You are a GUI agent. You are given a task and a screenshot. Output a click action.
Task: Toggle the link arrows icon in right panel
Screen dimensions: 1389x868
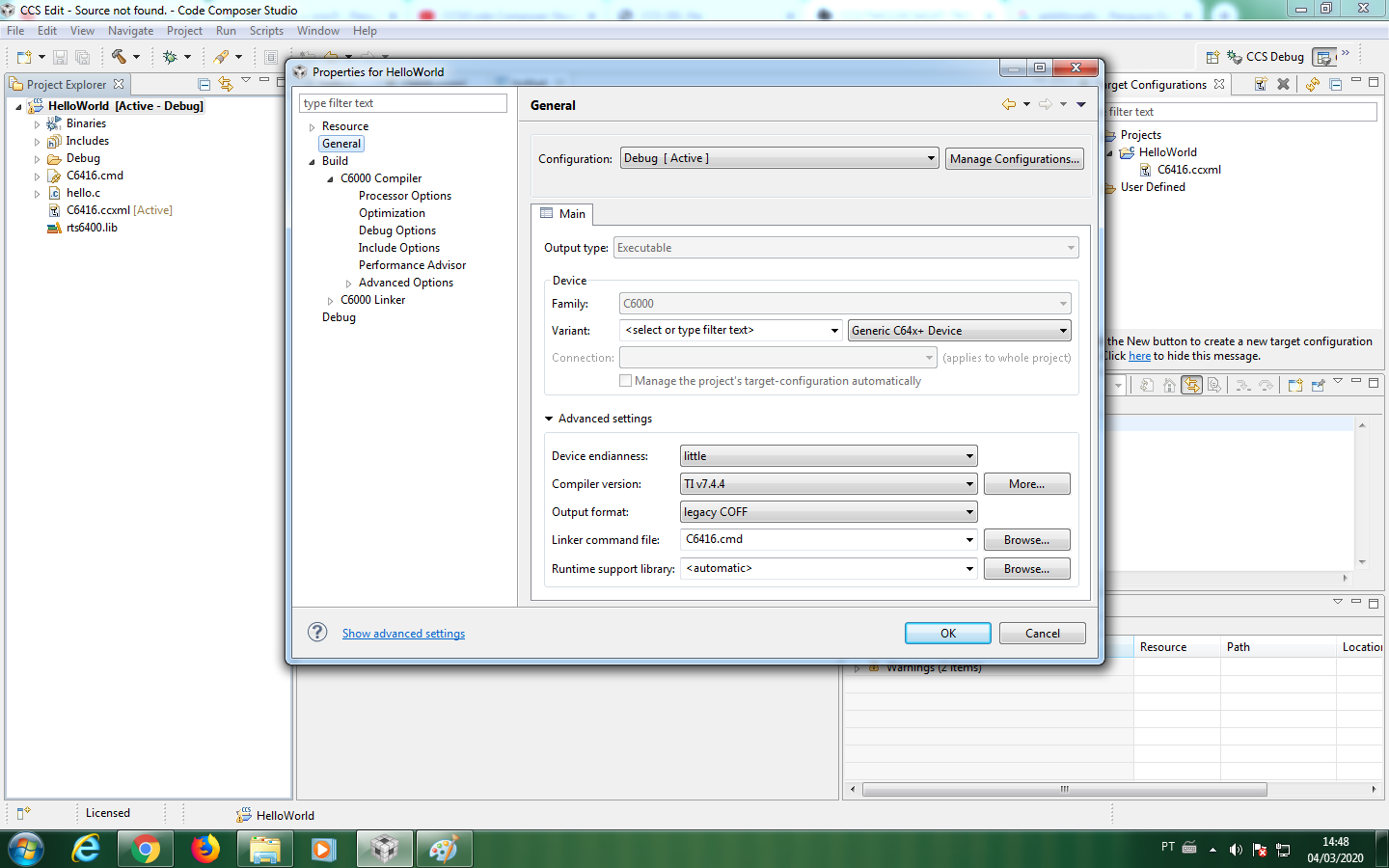pyautogui.click(x=1192, y=385)
